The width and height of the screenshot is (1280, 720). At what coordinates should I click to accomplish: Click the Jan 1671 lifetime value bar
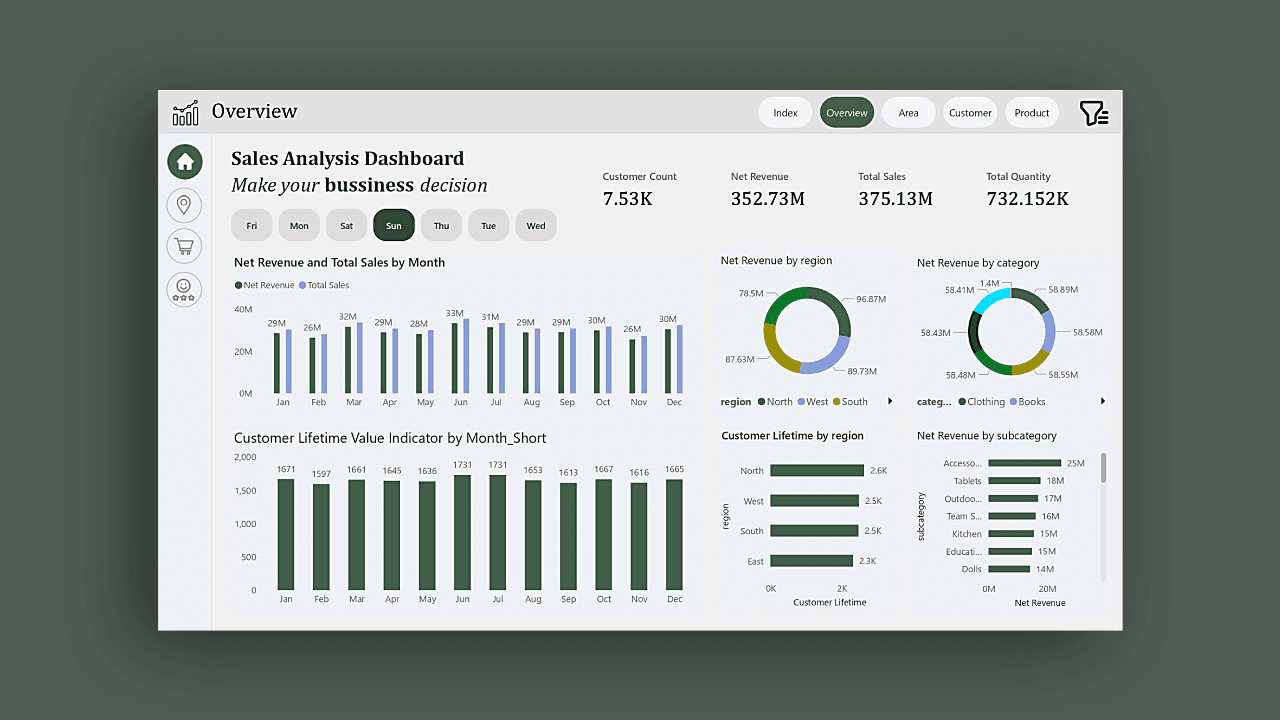tap(286, 534)
